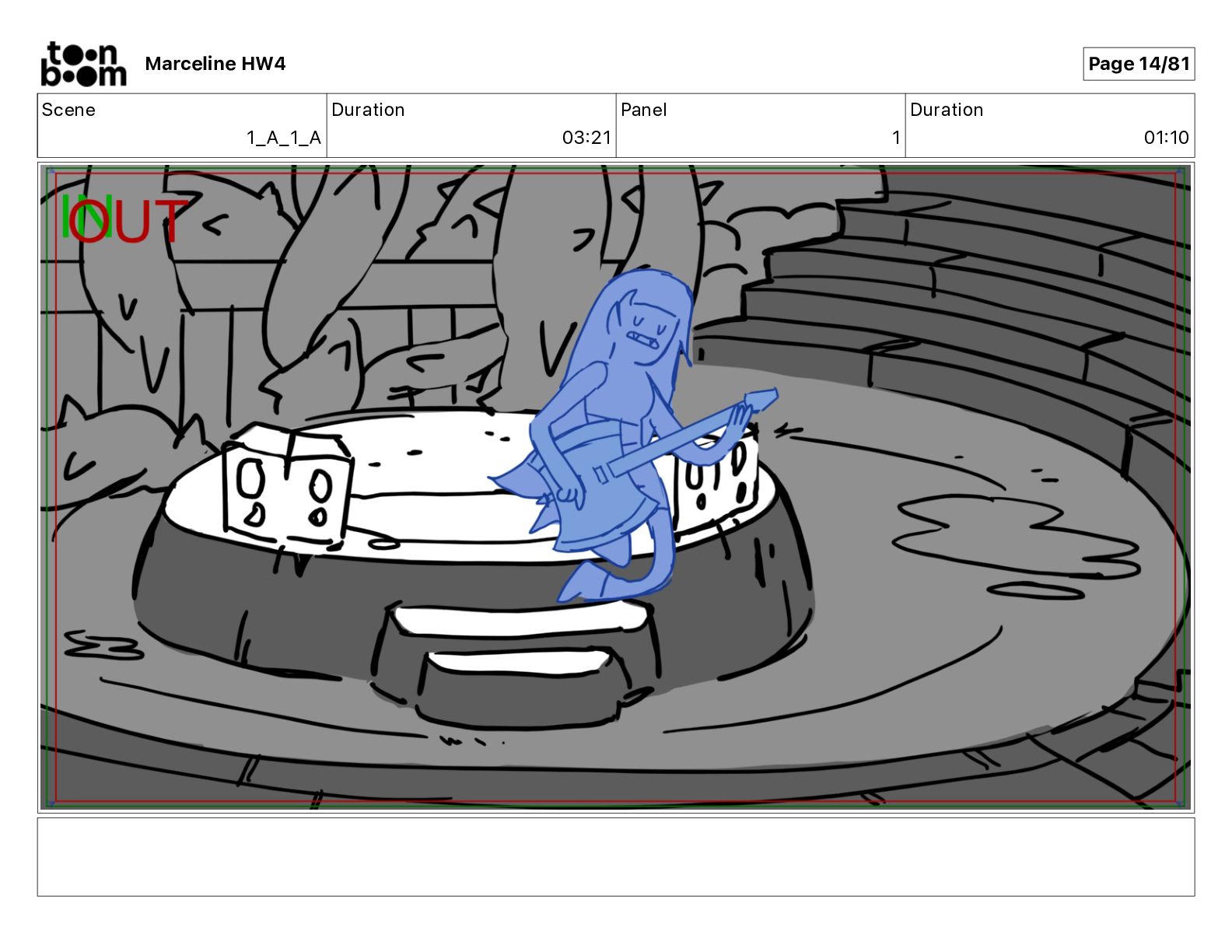
Task: Click the scene name '1_A_1_A'
Action: (284, 138)
